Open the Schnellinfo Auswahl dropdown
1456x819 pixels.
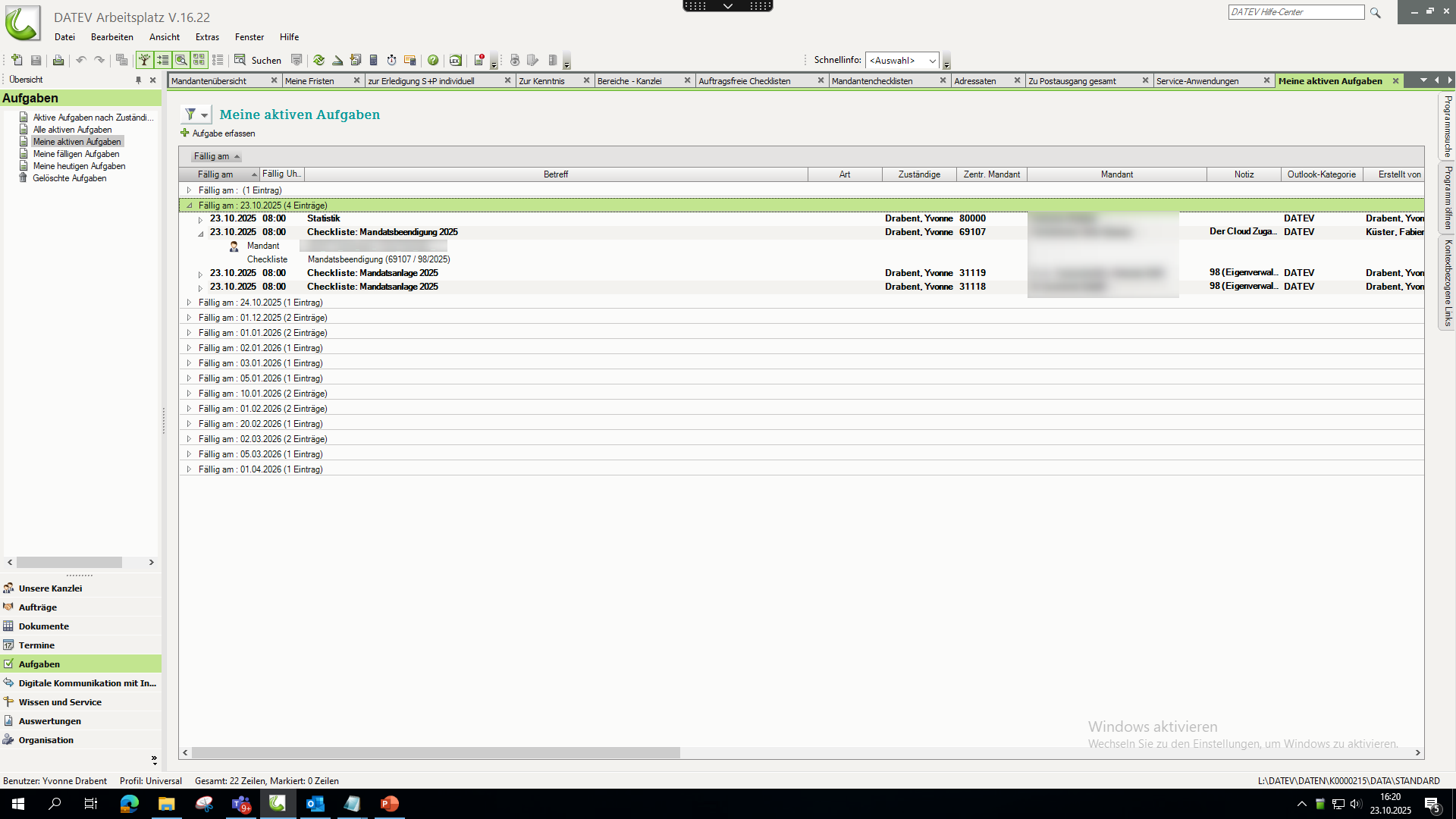tap(902, 61)
